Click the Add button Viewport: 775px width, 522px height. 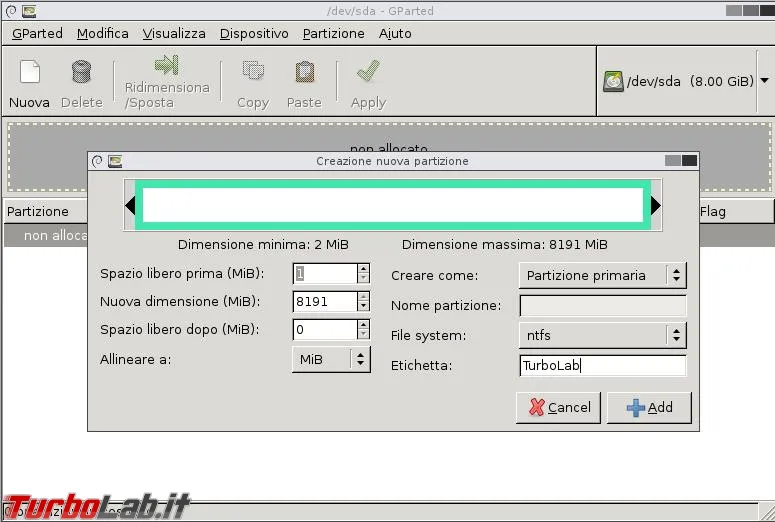(x=649, y=407)
